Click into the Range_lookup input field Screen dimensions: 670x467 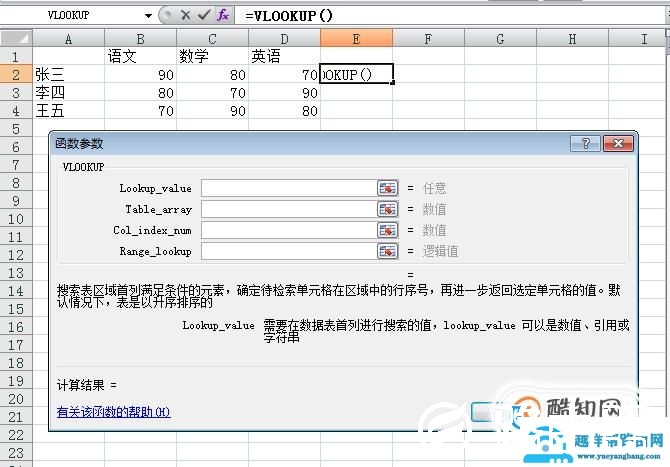coord(289,251)
